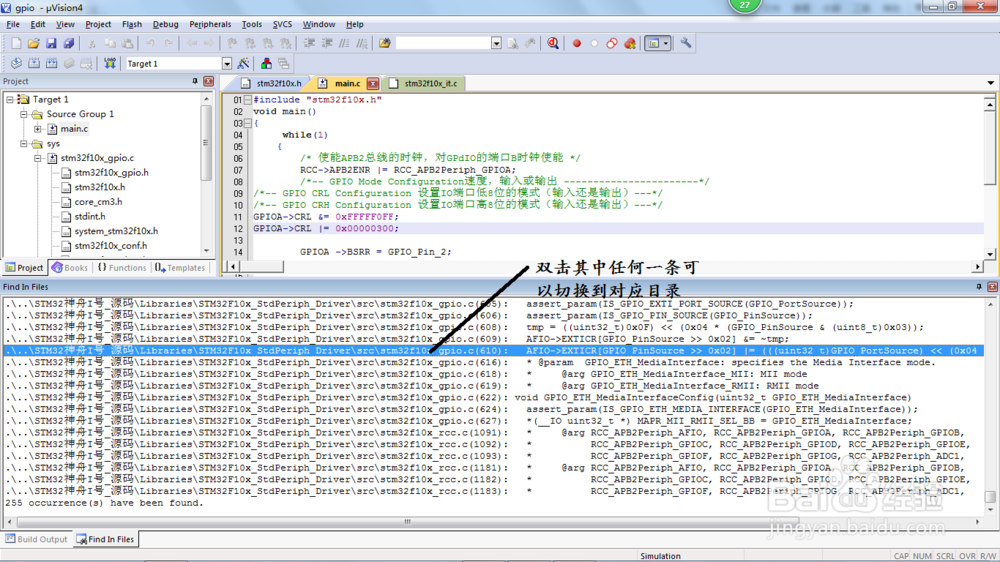The height and width of the screenshot is (562, 1000).
Task: Open the editor tab list dropdown arrow
Action: (x=990, y=83)
